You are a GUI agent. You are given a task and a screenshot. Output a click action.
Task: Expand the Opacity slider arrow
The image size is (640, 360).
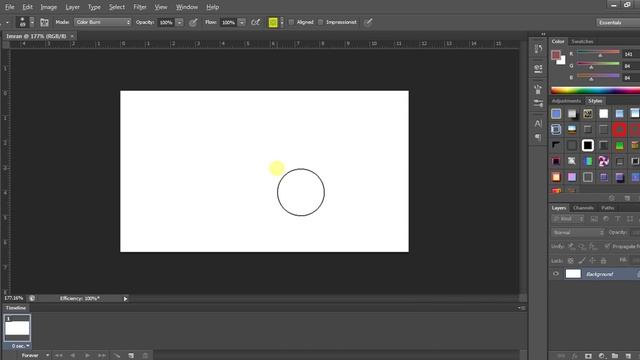click(x=180, y=22)
